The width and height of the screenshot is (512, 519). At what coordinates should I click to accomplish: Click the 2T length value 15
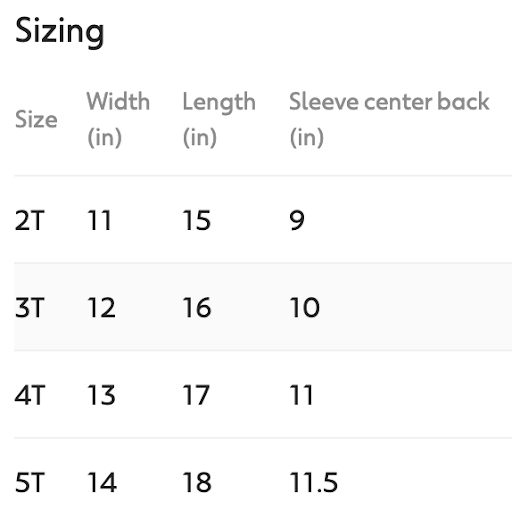coord(197,220)
